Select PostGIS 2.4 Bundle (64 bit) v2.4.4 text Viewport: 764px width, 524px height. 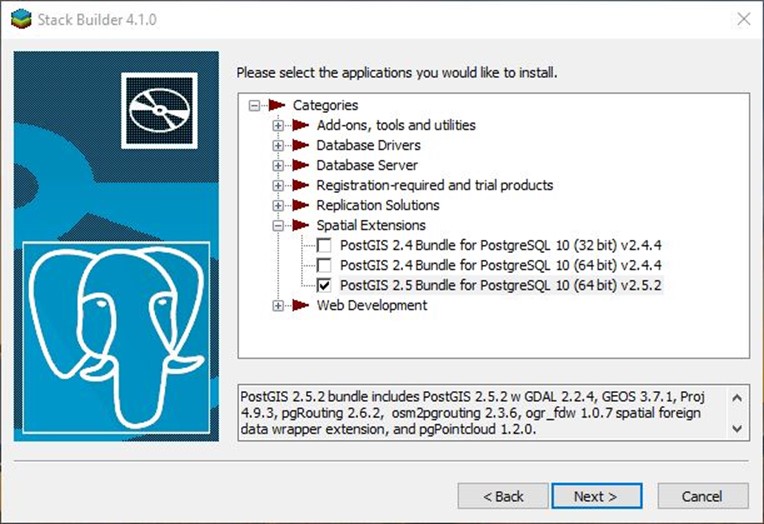click(500, 265)
